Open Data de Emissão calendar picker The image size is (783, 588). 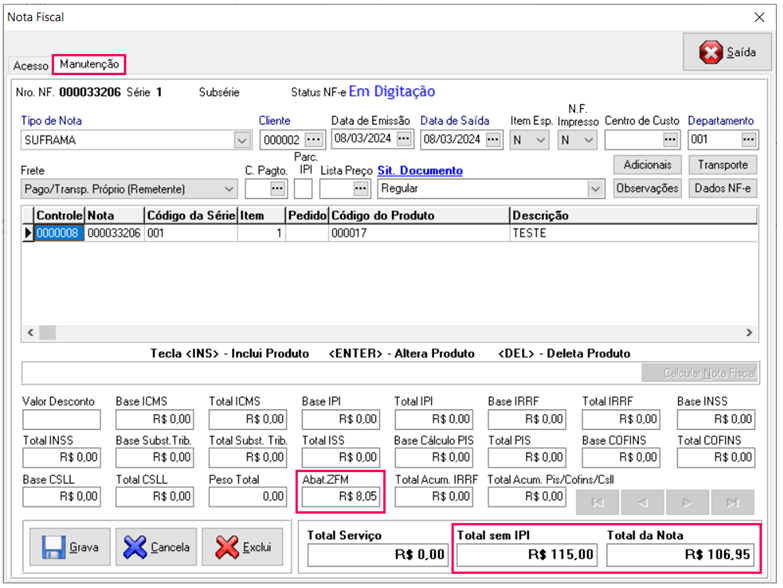point(403,139)
